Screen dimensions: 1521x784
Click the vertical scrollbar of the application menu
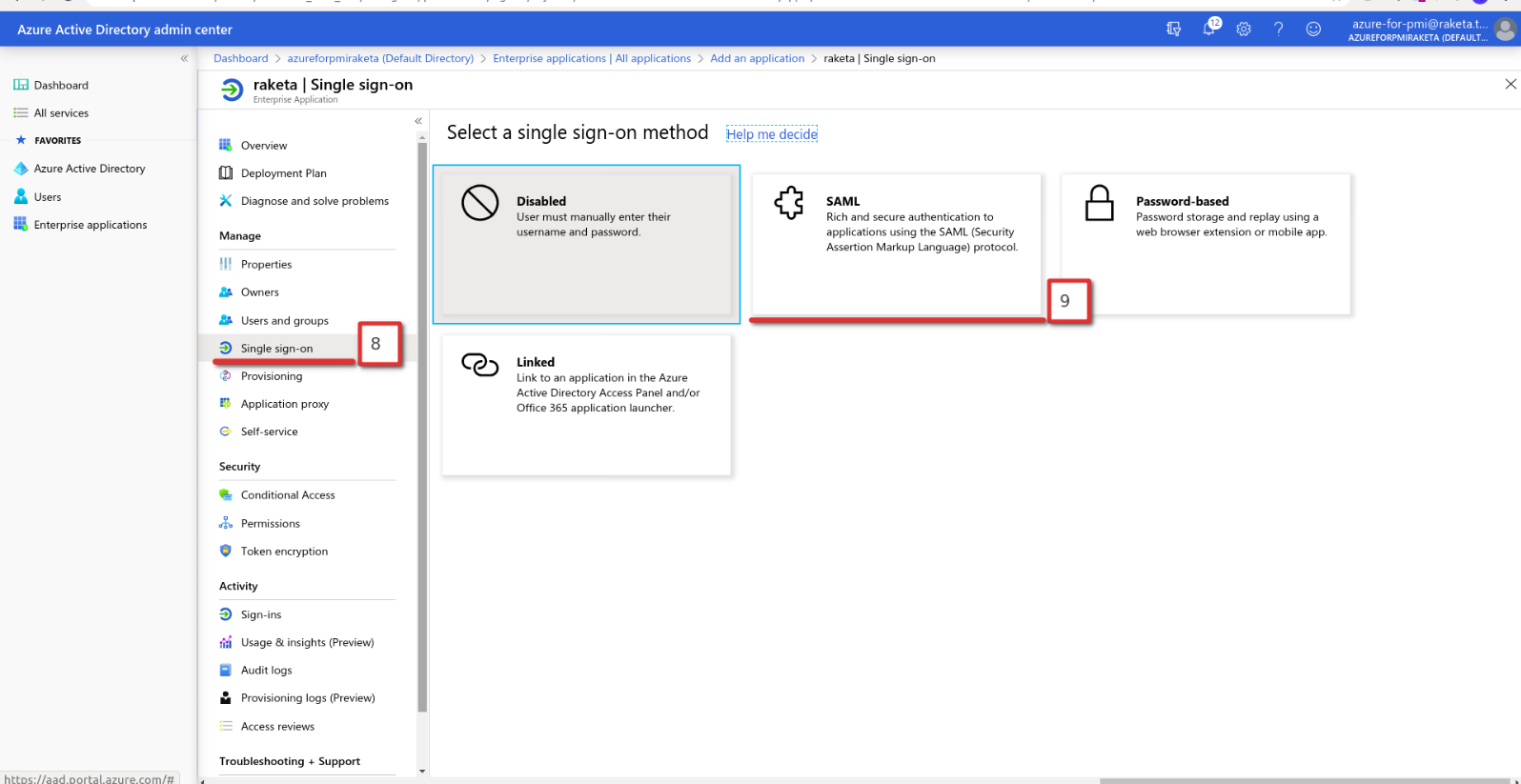422,427
